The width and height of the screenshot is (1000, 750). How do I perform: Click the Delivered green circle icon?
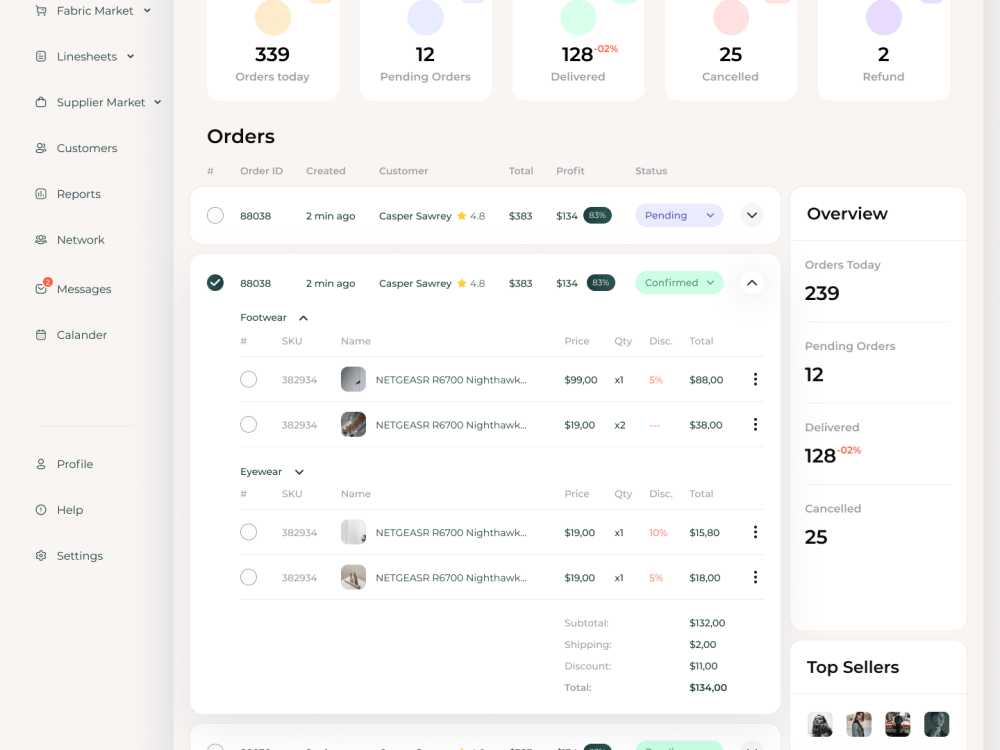[x=578, y=17]
